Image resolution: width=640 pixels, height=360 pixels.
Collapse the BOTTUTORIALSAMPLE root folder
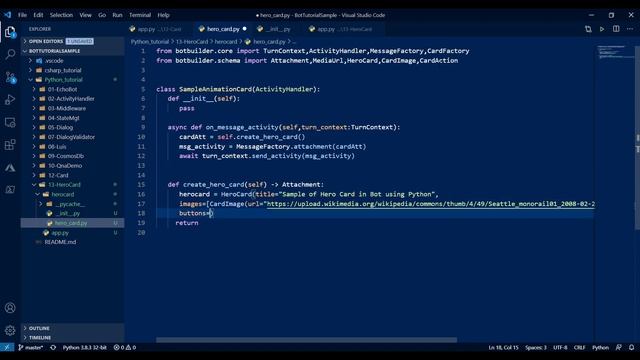click(73, 51)
